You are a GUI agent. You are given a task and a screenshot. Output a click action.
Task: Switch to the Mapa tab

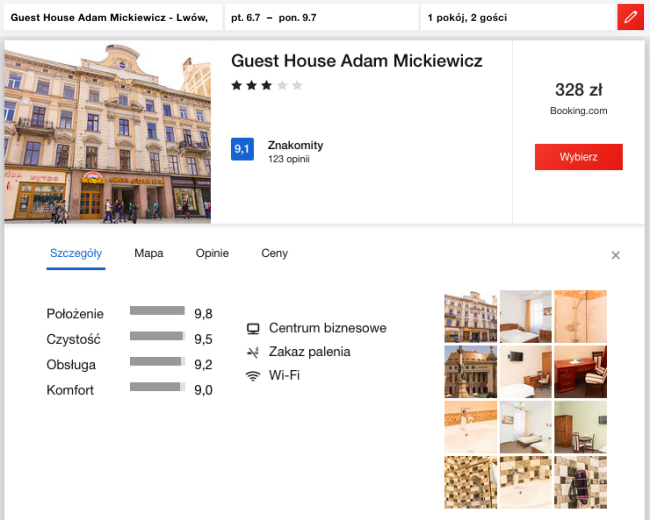pos(149,254)
